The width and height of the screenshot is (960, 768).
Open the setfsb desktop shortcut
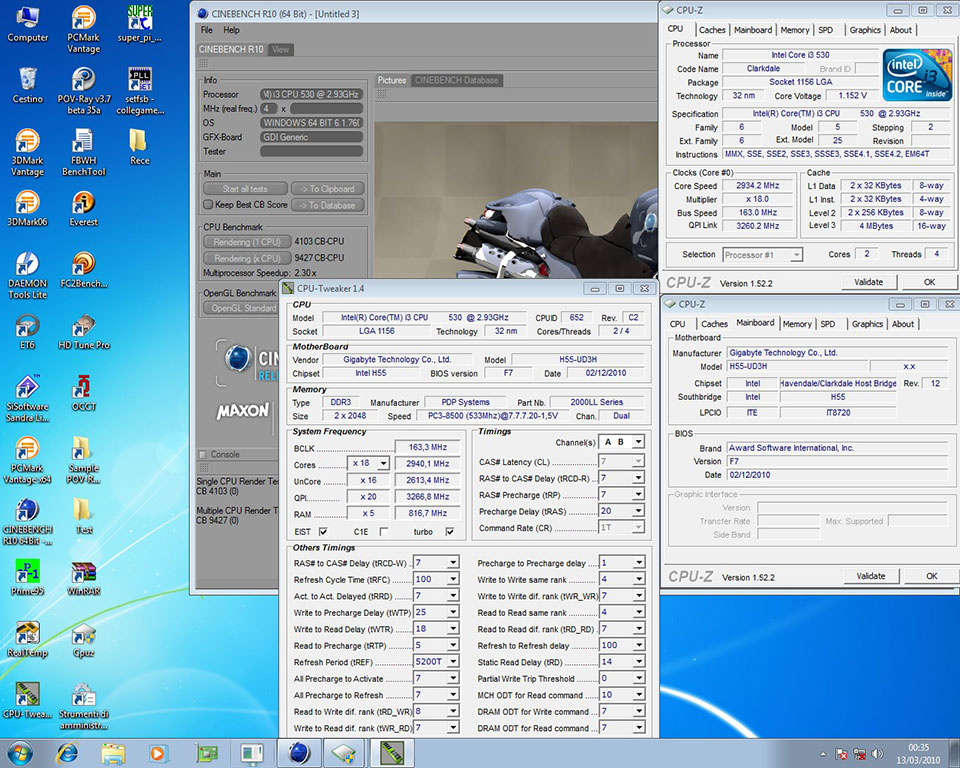[x=140, y=91]
